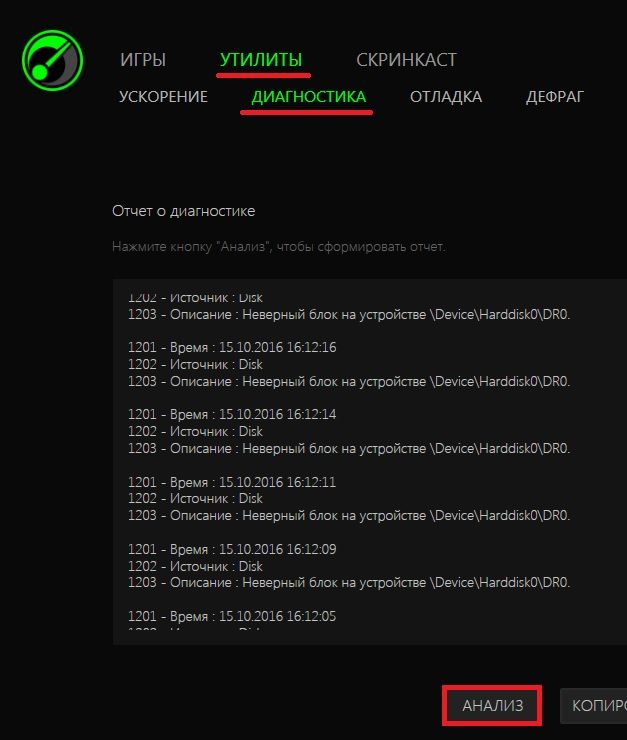Select the log line timed 16:12:14
The height and width of the screenshot is (740, 627).
(232, 414)
